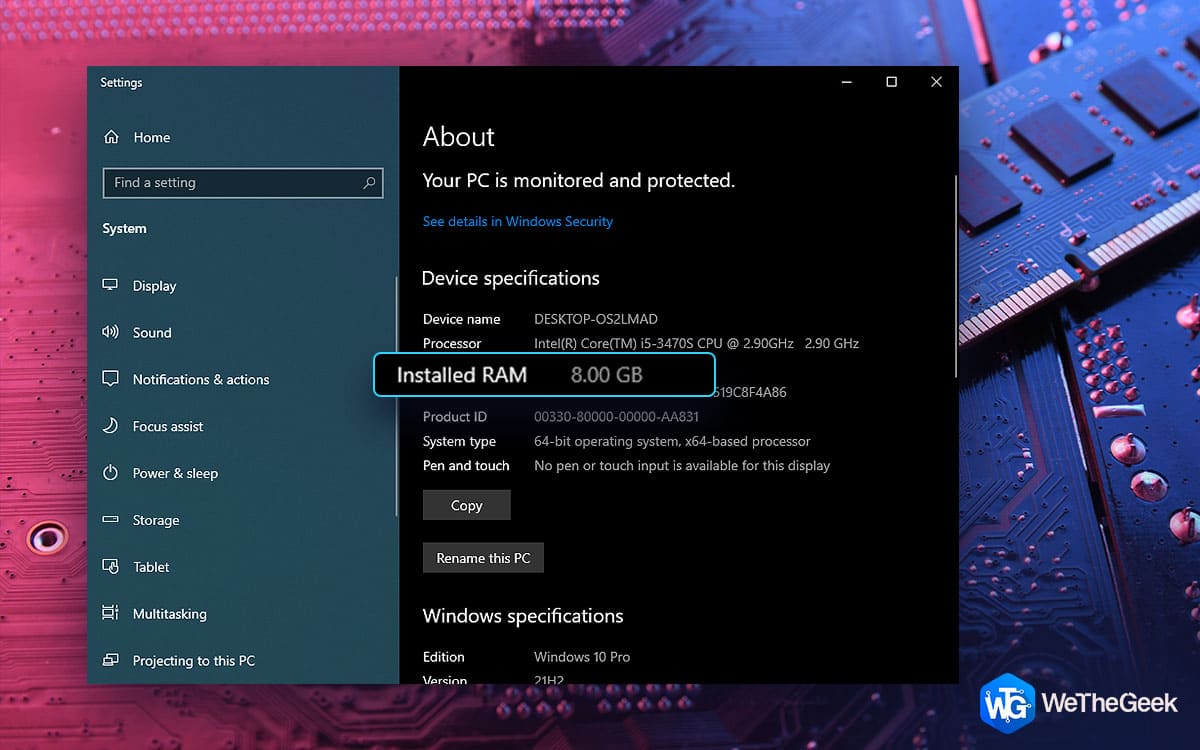Viewport: 1200px width, 750px height.
Task: Click the About page title
Action: point(459,137)
